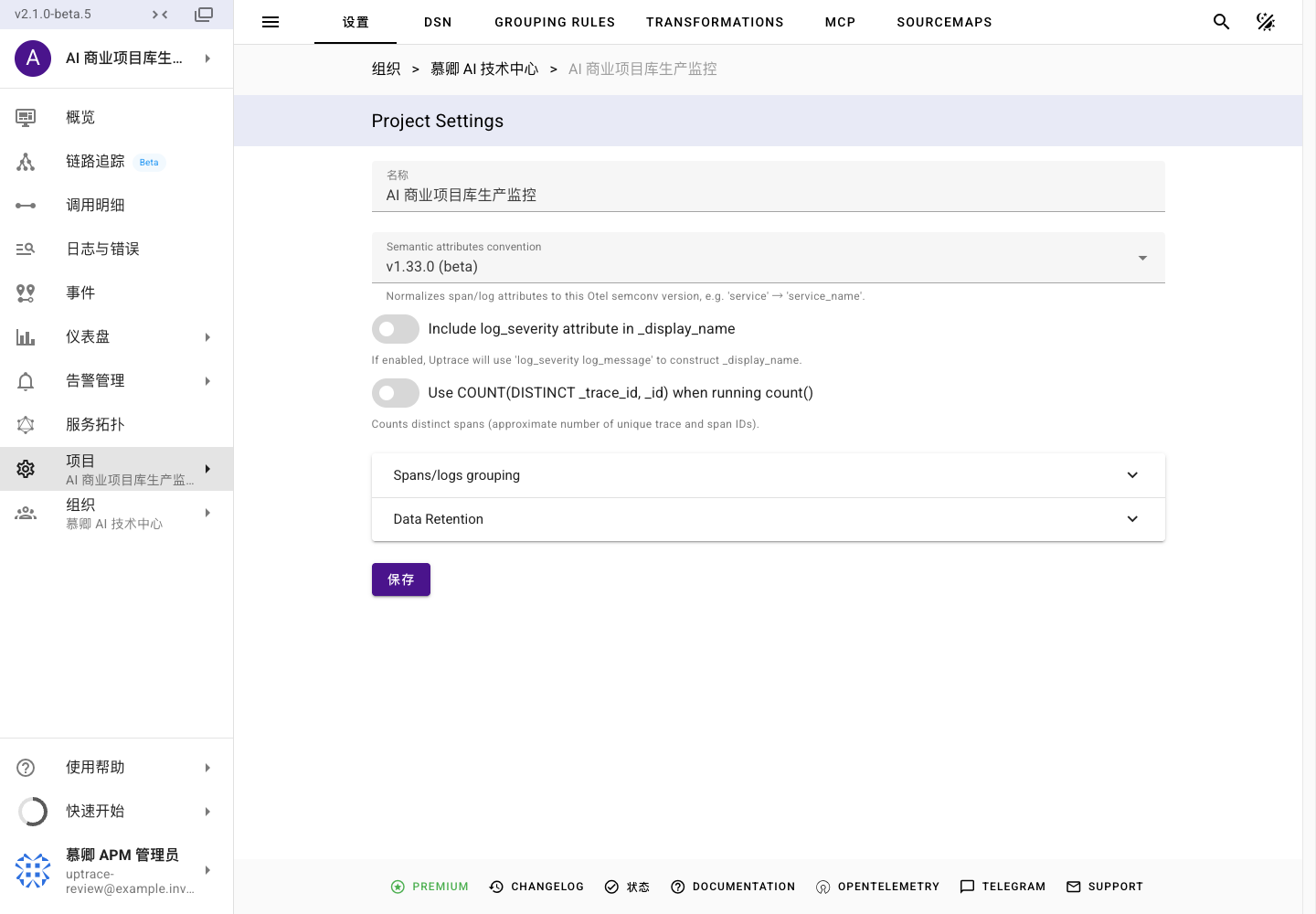Open 服务拓扑 service graph icon

26,424
